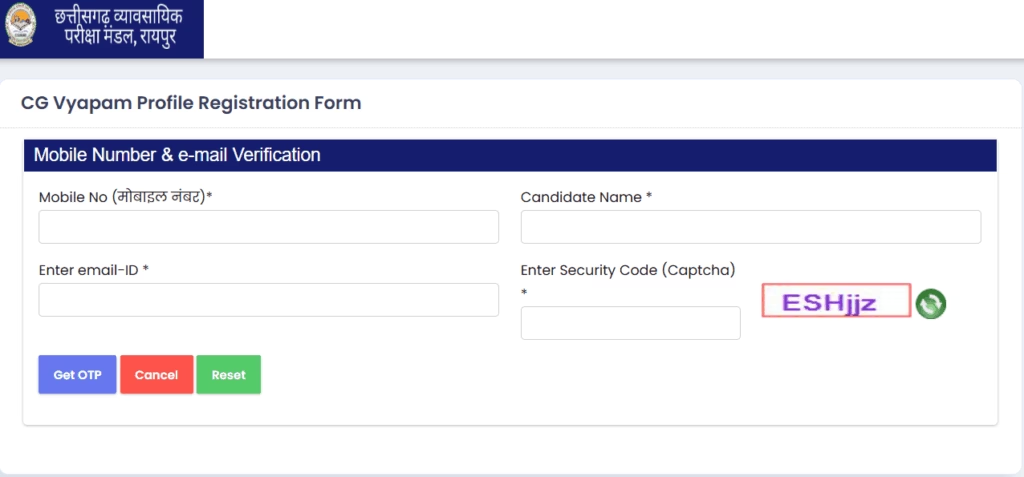Focus the Mobile No input field
The image size is (1024, 477).
coord(268,227)
